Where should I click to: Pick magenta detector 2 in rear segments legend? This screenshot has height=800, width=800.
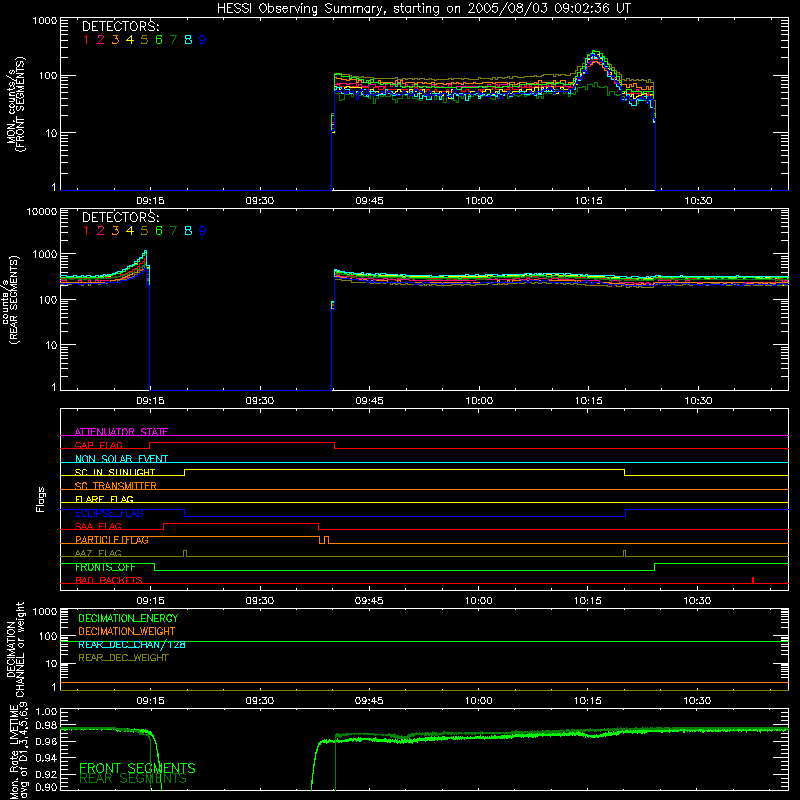click(x=101, y=231)
